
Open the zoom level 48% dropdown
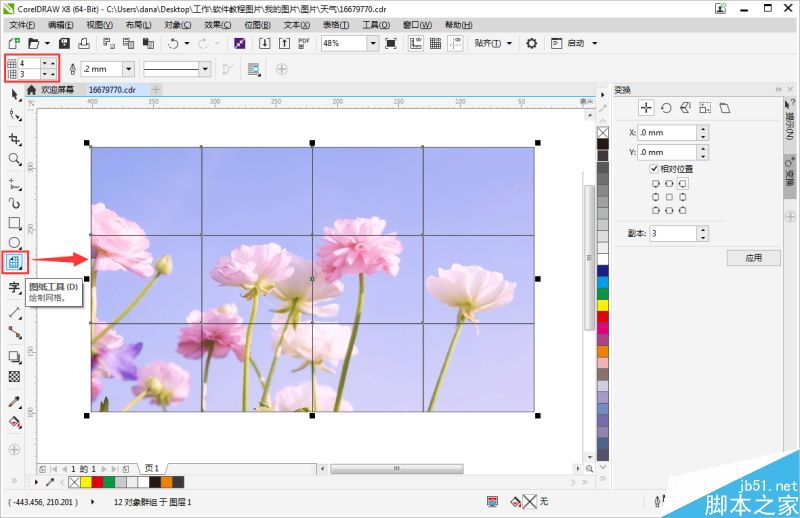(372, 44)
